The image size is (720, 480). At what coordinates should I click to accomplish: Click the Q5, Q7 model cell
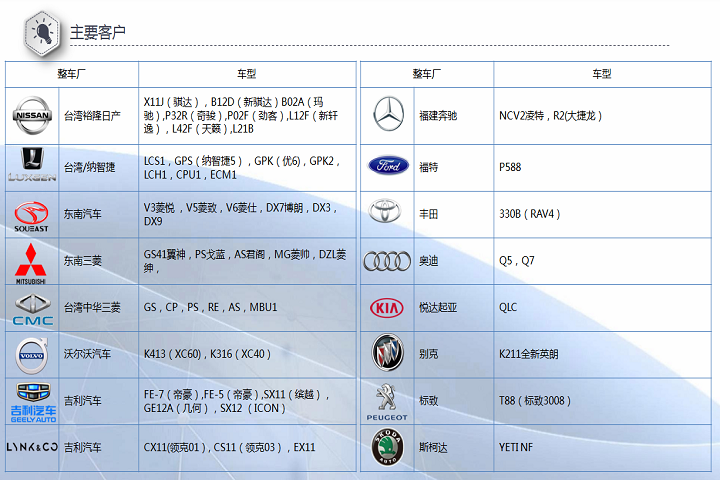[517, 261]
